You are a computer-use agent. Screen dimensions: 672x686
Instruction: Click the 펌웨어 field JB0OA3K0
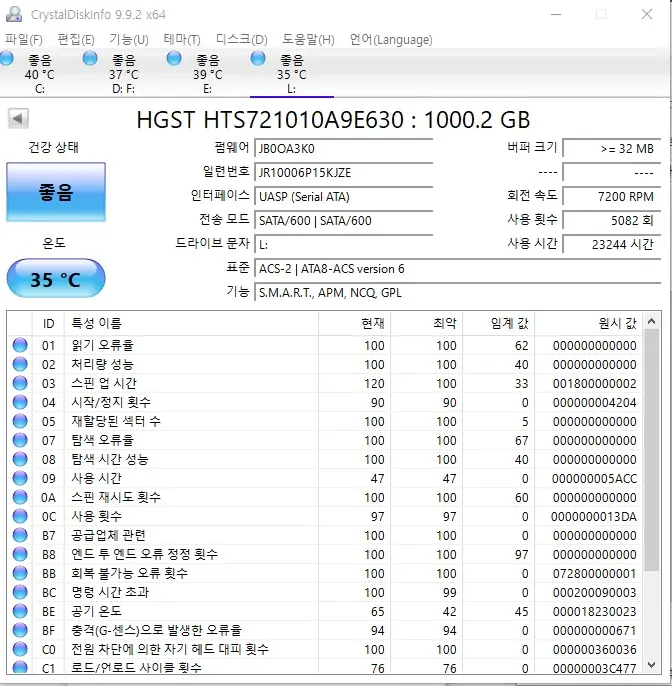tap(343, 149)
